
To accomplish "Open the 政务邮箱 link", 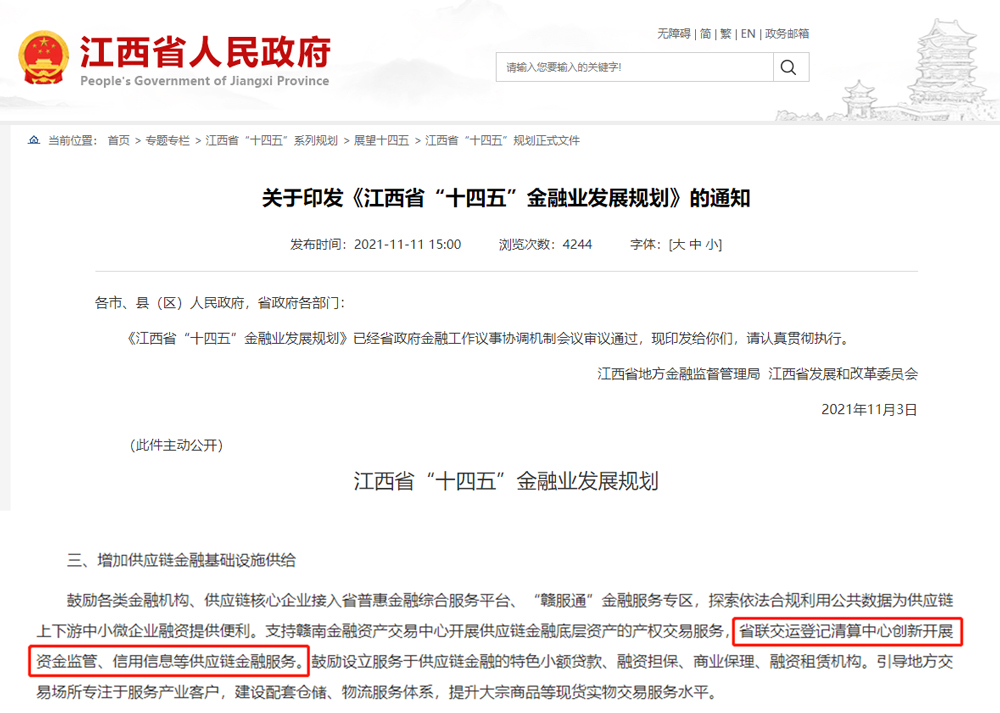I will click(x=787, y=34).
